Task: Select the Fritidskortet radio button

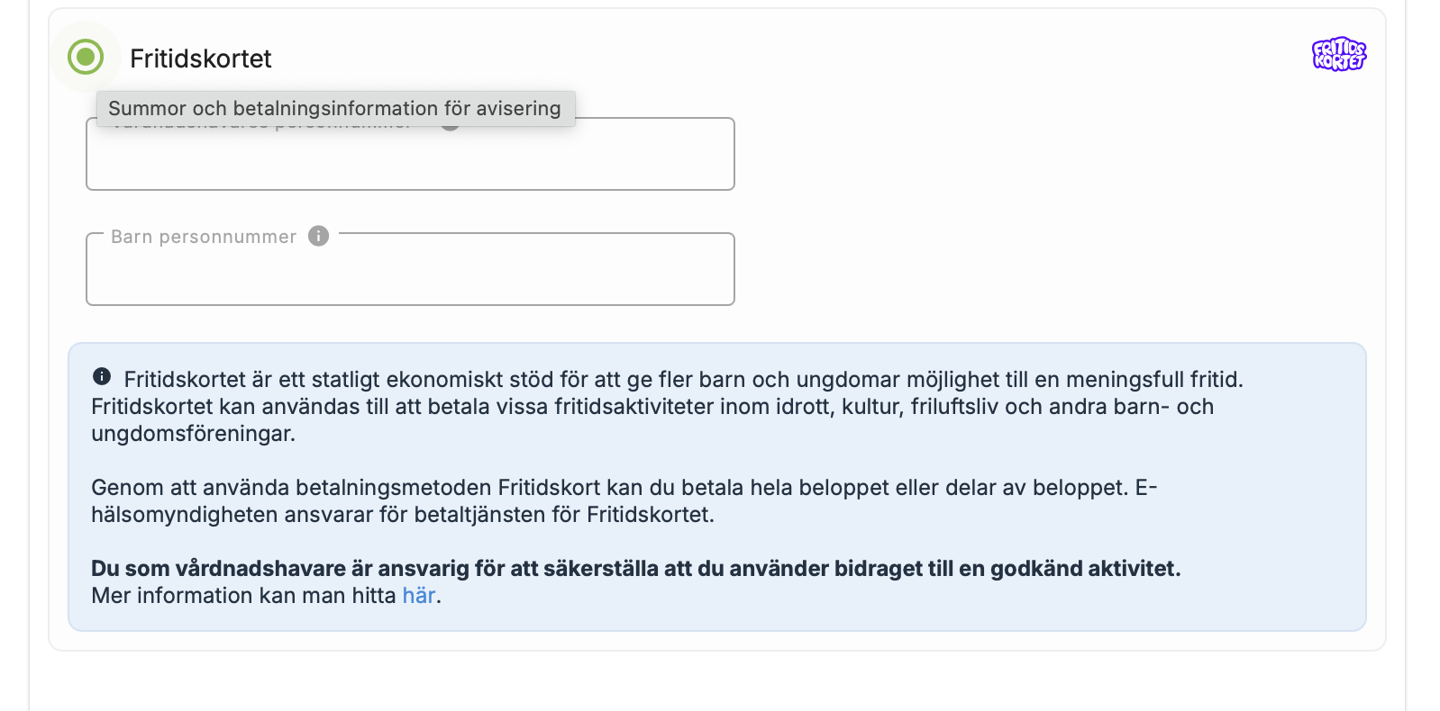Action: click(x=86, y=57)
